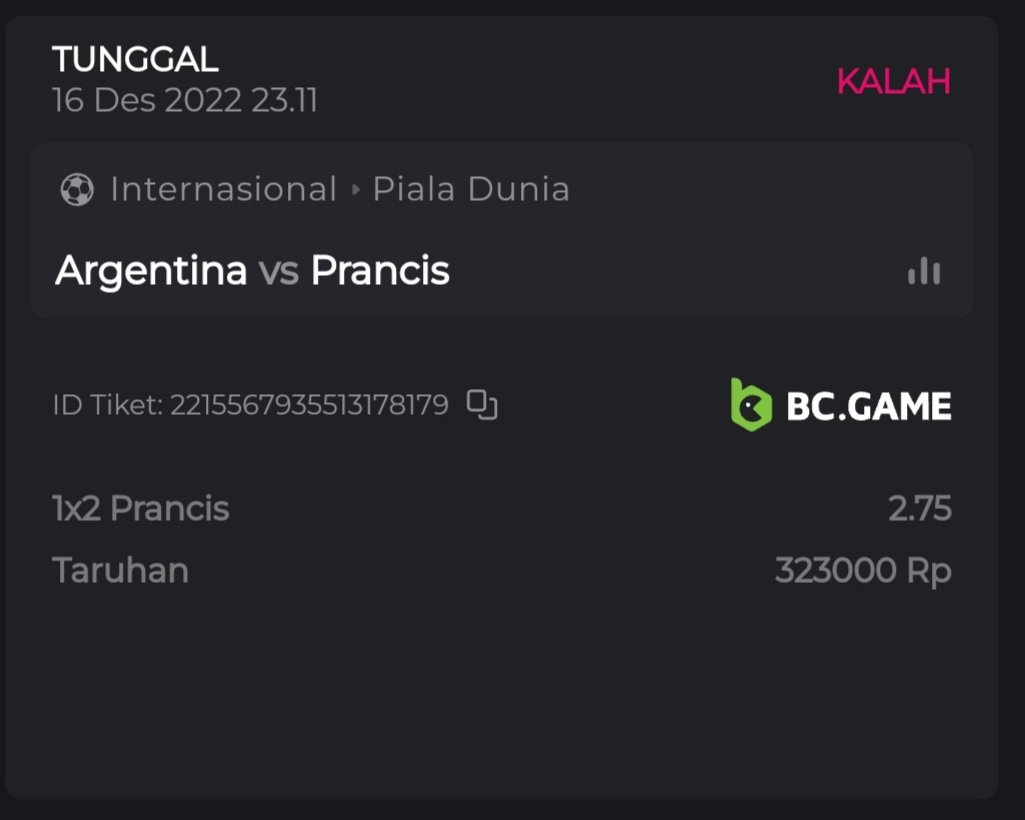
Task: Click the 2.75 odds value
Action: pos(920,509)
